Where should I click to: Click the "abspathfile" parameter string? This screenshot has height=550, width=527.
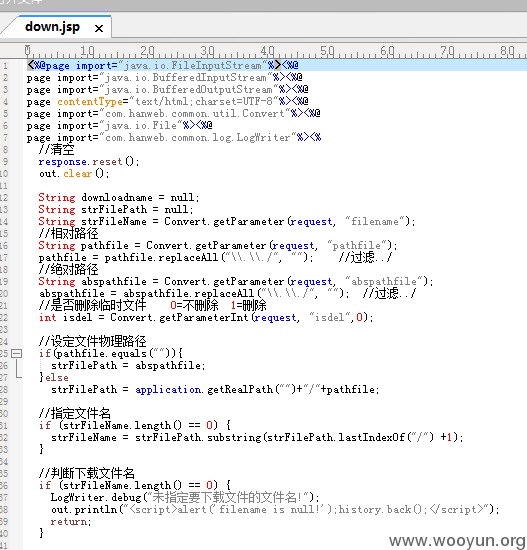[x=384, y=281]
